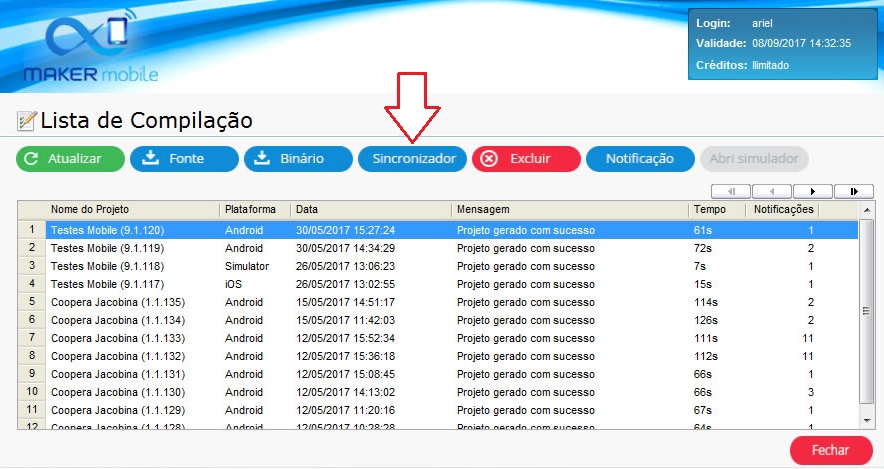The height and width of the screenshot is (469, 884).
Task: Sort by the Tempo column header
Action: [x=716, y=210]
